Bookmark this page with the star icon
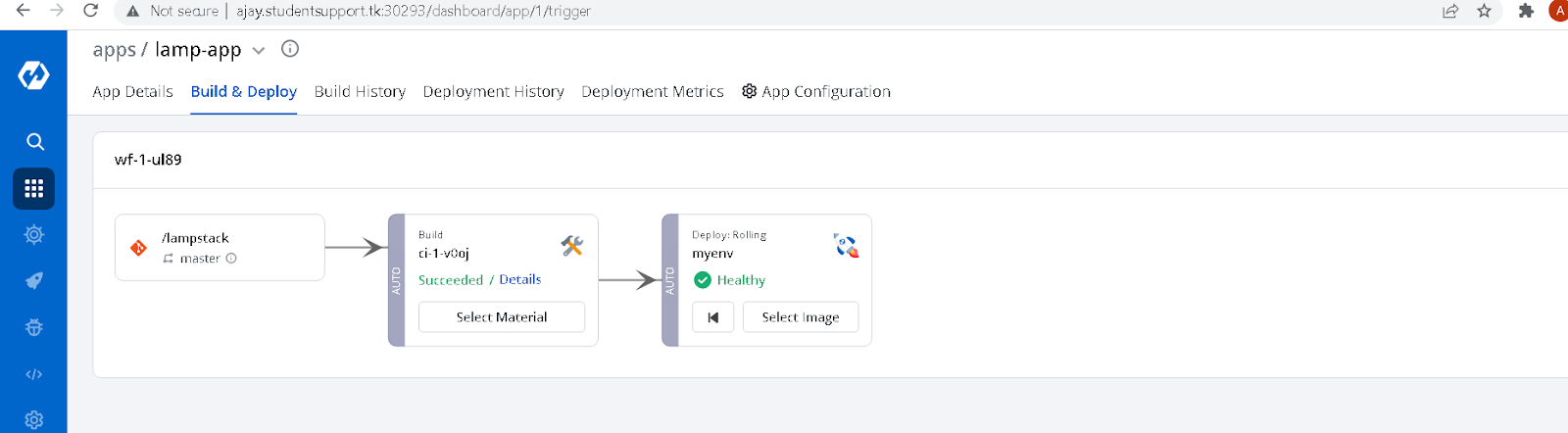The width and height of the screenshot is (1568, 433). pyautogui.click(x=1484, y=11)
